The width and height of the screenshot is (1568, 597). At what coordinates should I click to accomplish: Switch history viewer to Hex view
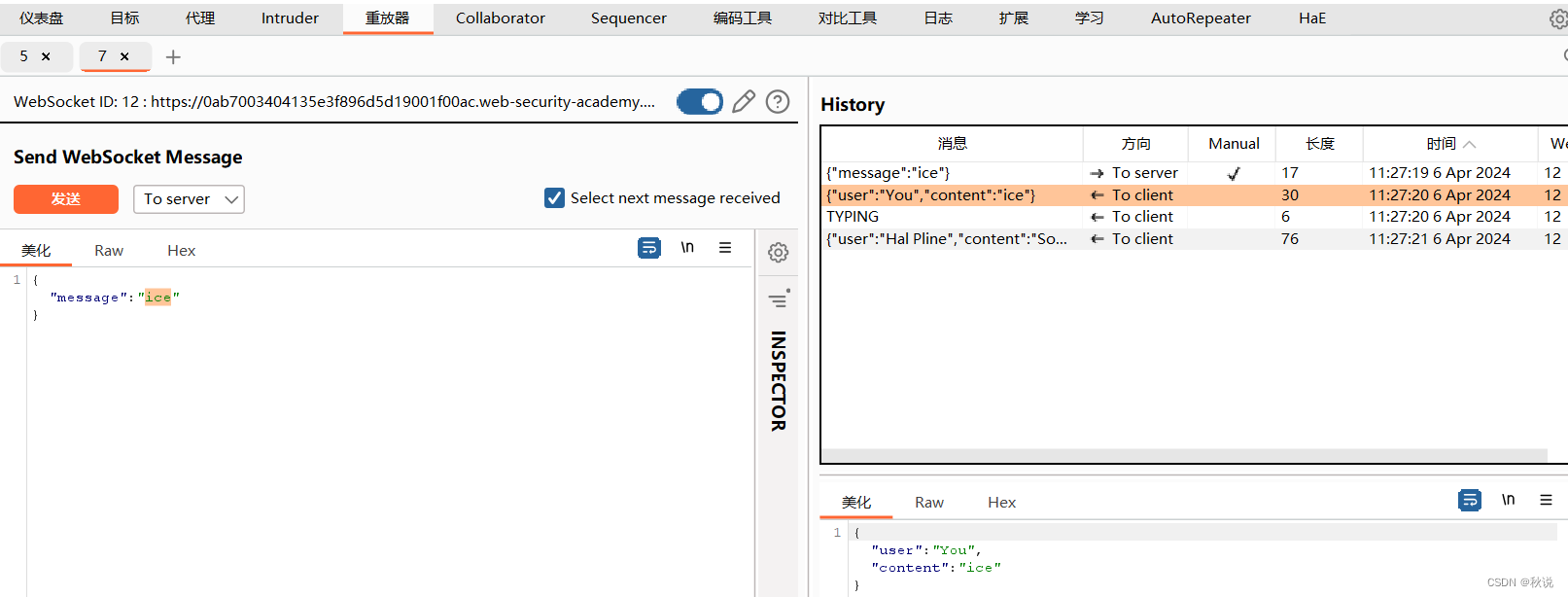1001,503
